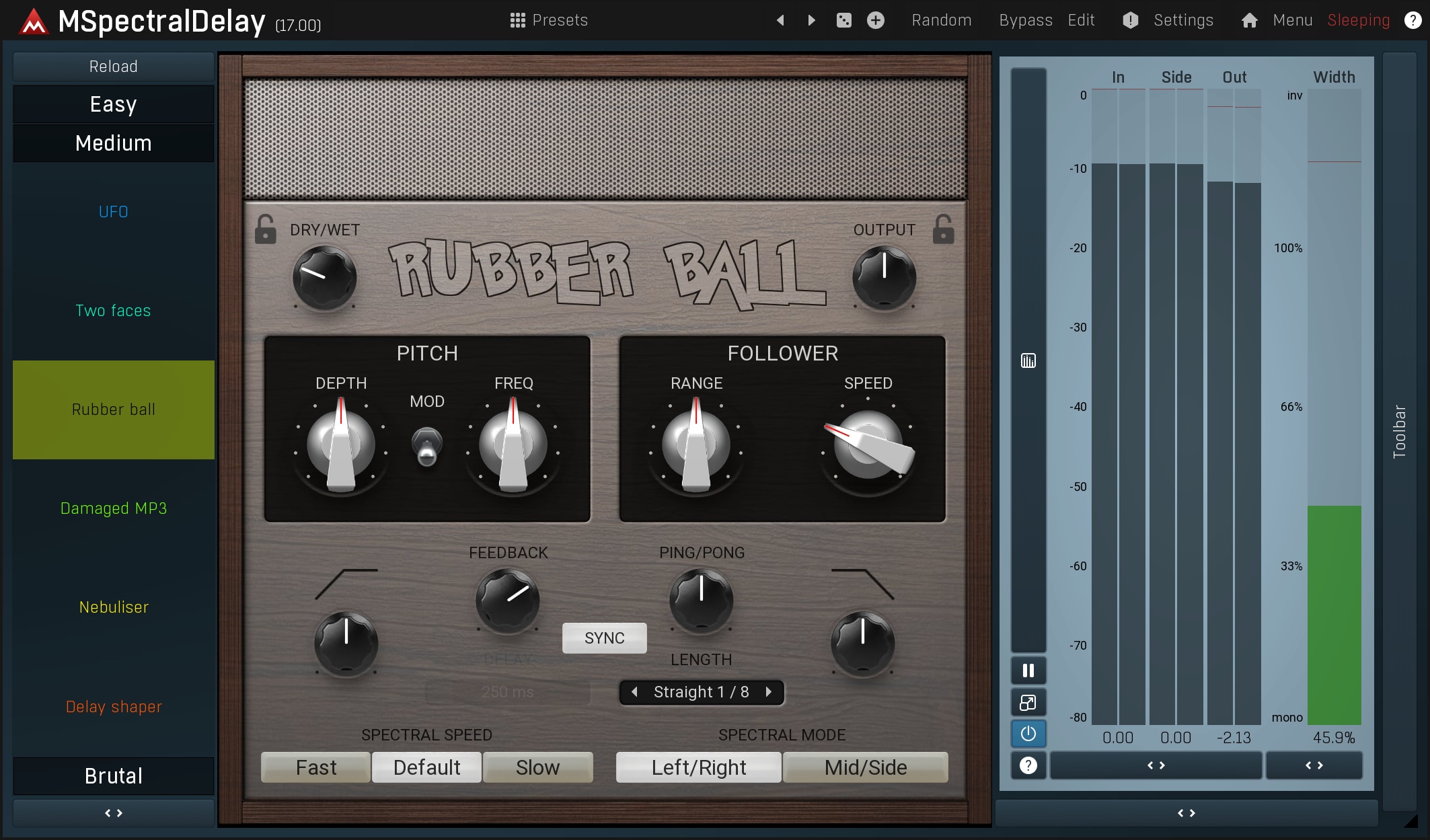The image size is (1430, 840).
Task: Select Mid/Side spectral mode
Action: click(865, 767)
